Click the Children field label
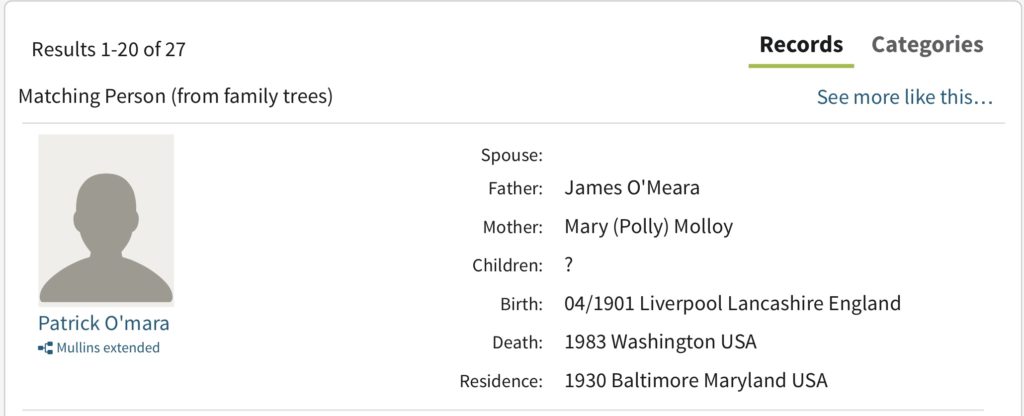The height and width of the screenshot is (416, 1024). click(507, 266)
